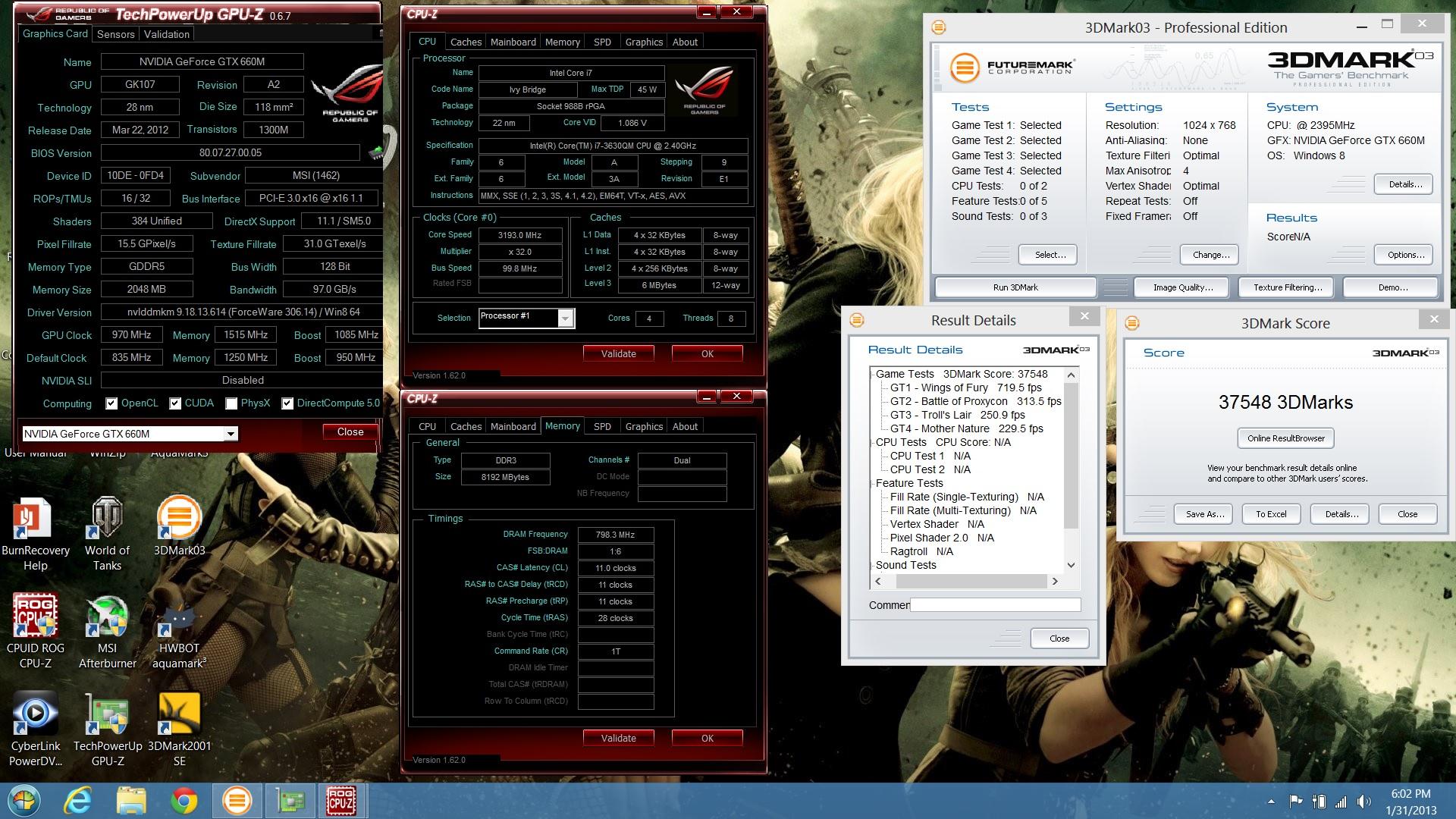The image size is (1456, 819).
Task: Open the CPUID ROG CPU-Z desktop icon
Action: (x=35, y=631)
